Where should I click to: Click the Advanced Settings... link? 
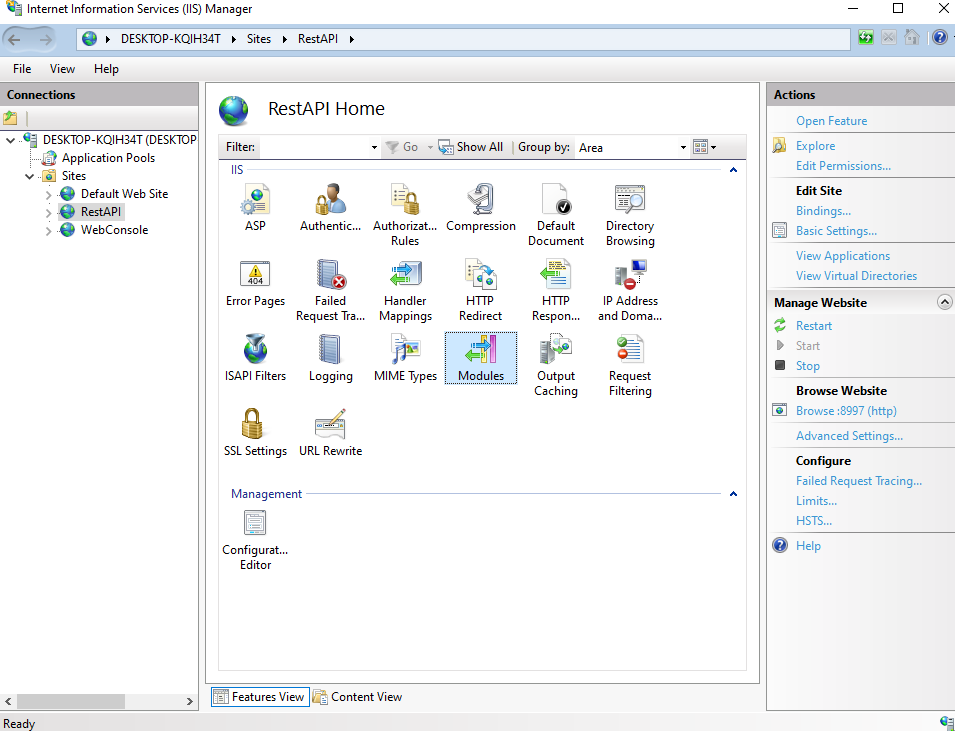tap(848, 436)
